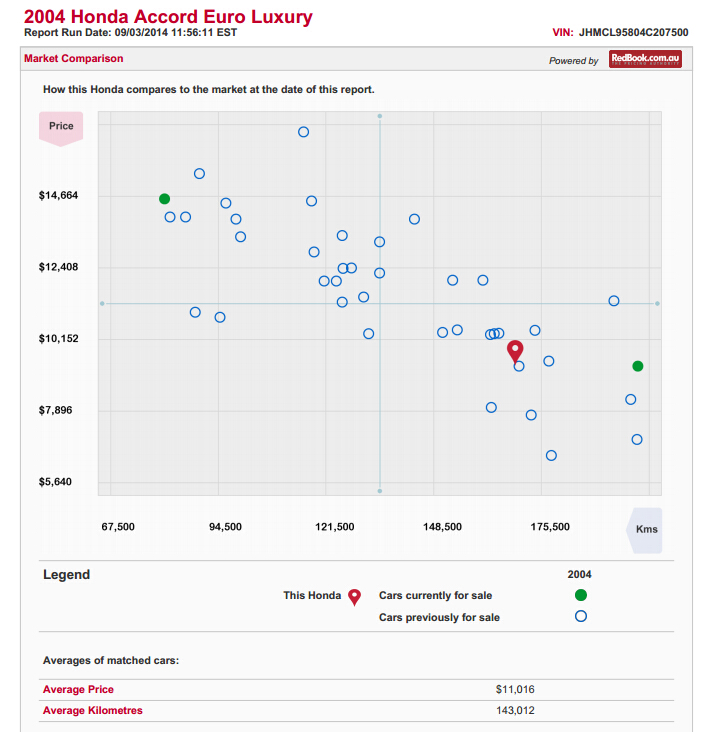The width and height of the screenshot is (707, 732).
Task: Open the Average Kilometres link
Action: [x=92, y=711]
